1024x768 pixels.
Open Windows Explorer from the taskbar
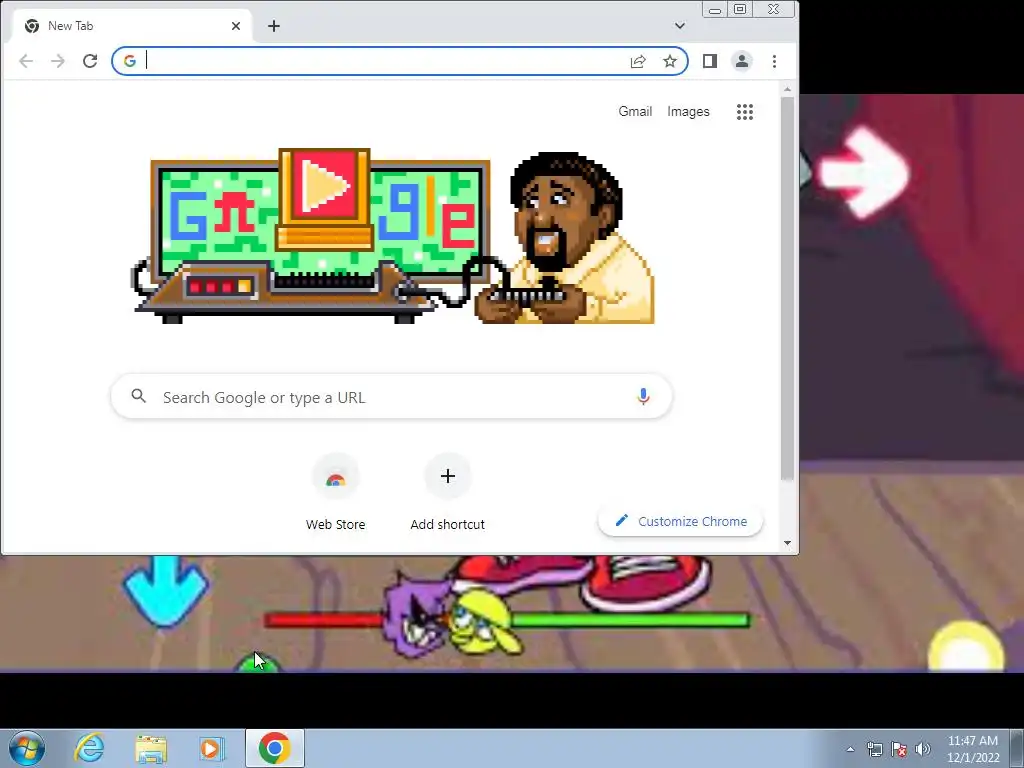point(151,748)
